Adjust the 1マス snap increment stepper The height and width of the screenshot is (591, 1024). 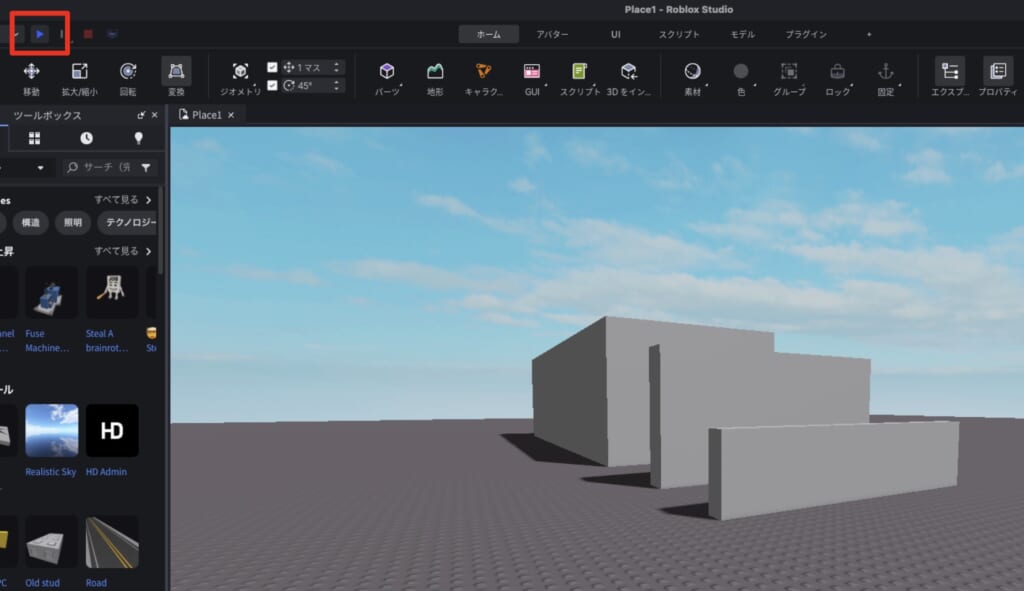[x=336, y=67]
